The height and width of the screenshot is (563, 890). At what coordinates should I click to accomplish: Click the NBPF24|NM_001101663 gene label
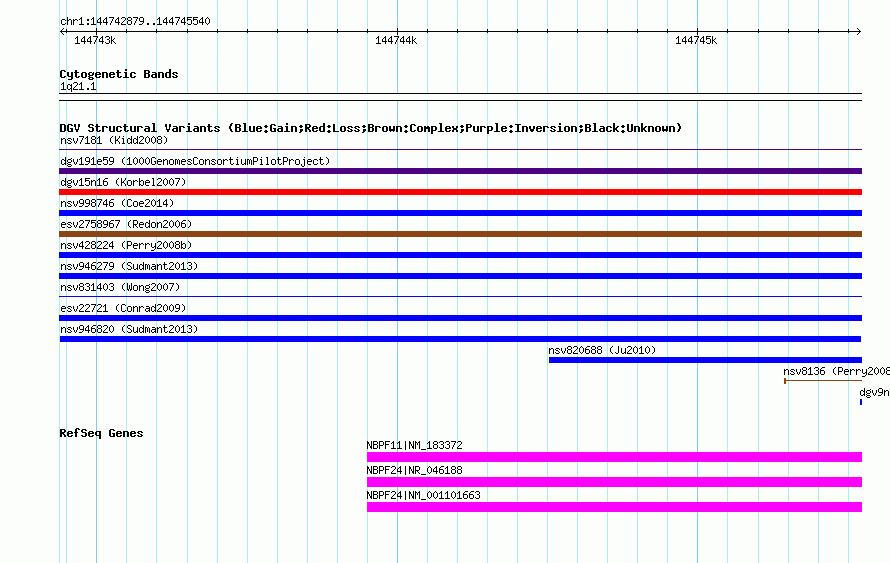[423, 495]
